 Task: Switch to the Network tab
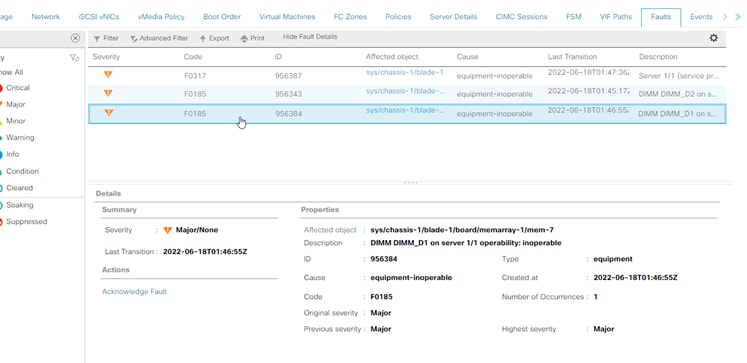click(x=46, y=17)
